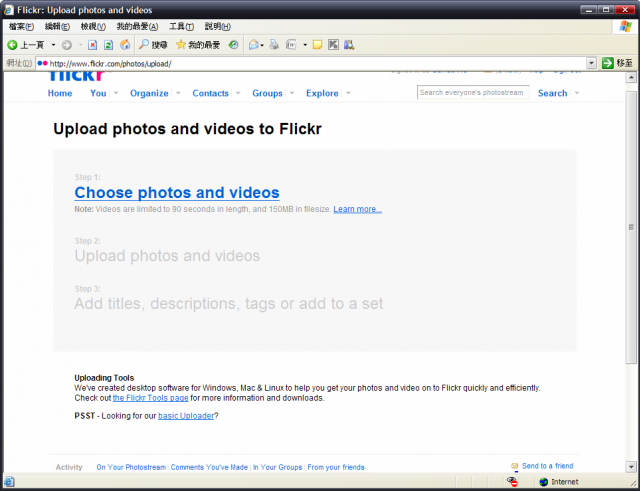Click the Windows flag logo in menu bar
640x491 pixels.
tap(625, 27)
